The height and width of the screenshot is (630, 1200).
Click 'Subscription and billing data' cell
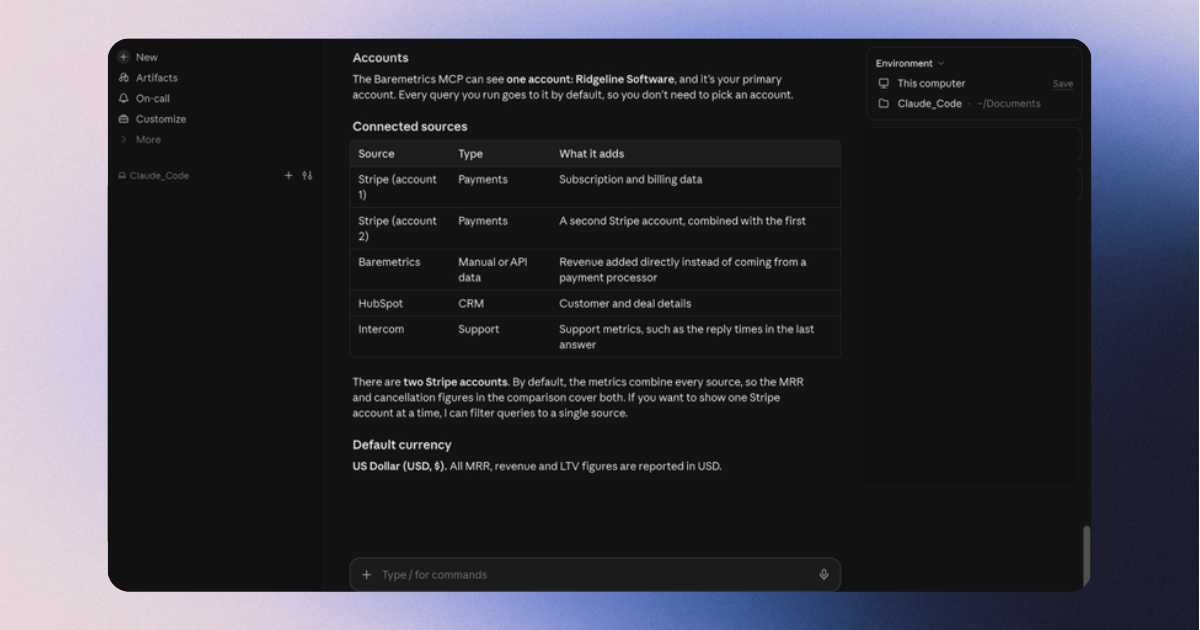(631, 180)
